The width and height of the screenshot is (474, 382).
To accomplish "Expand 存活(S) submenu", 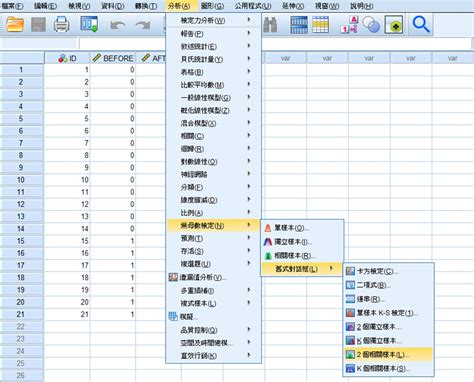I will (213, 251).
